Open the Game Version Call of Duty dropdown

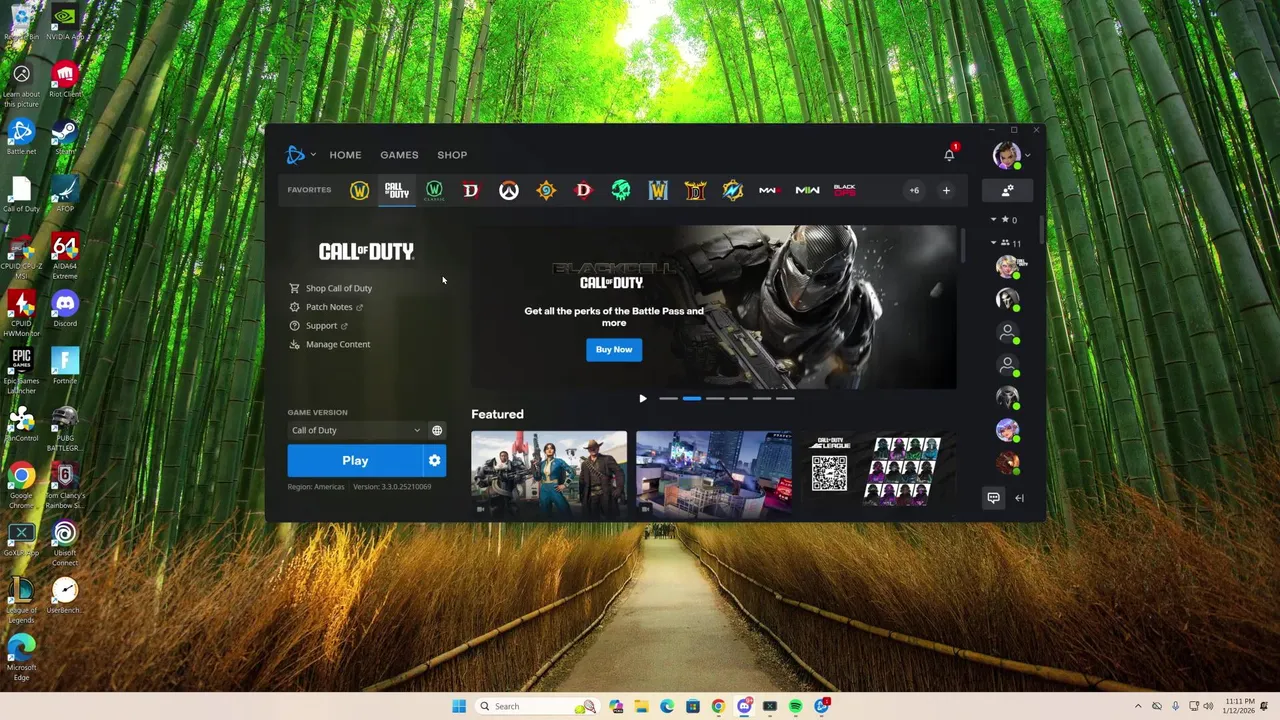[356, 430]
